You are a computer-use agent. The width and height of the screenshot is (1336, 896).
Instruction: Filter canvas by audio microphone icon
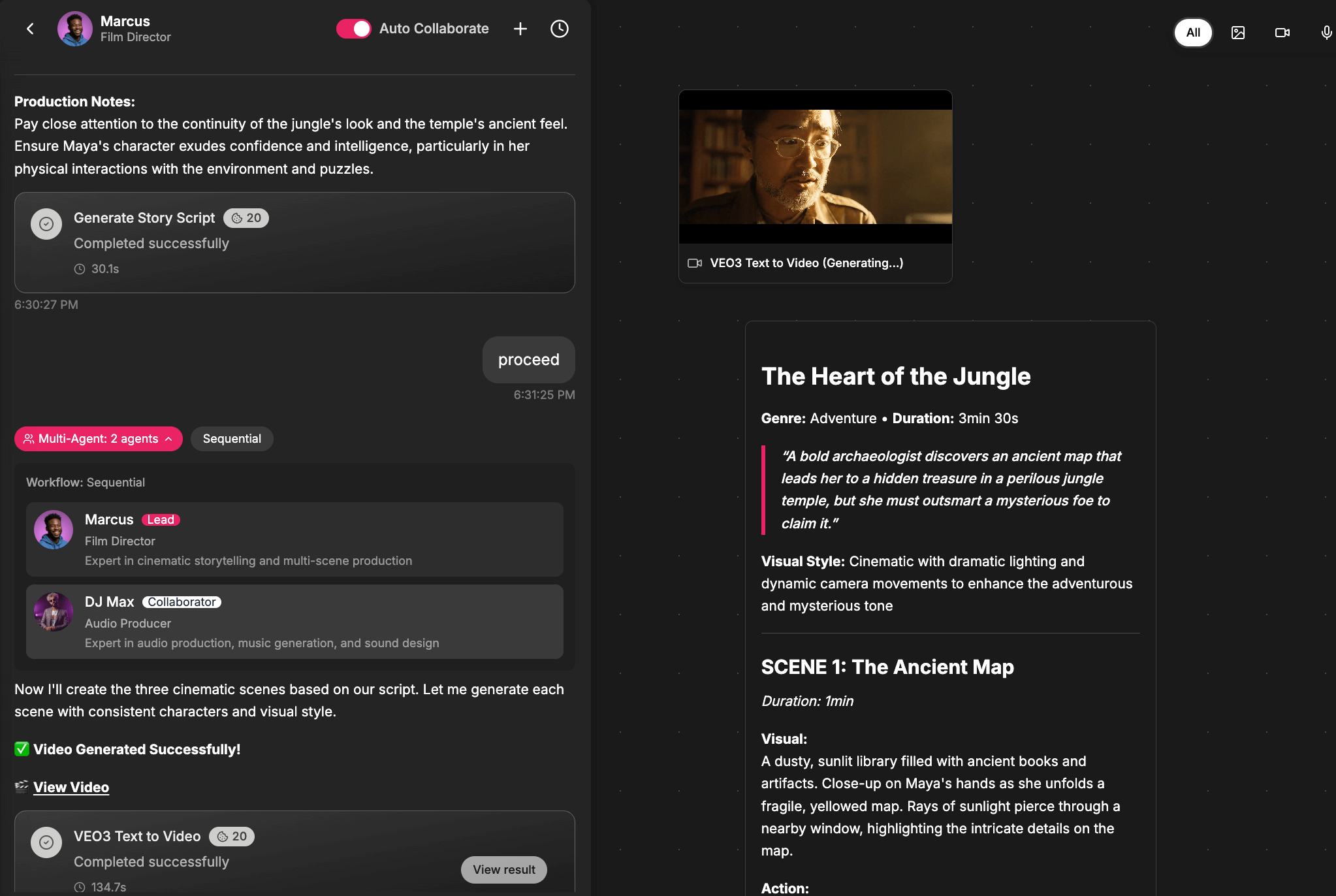point(1326,33)
